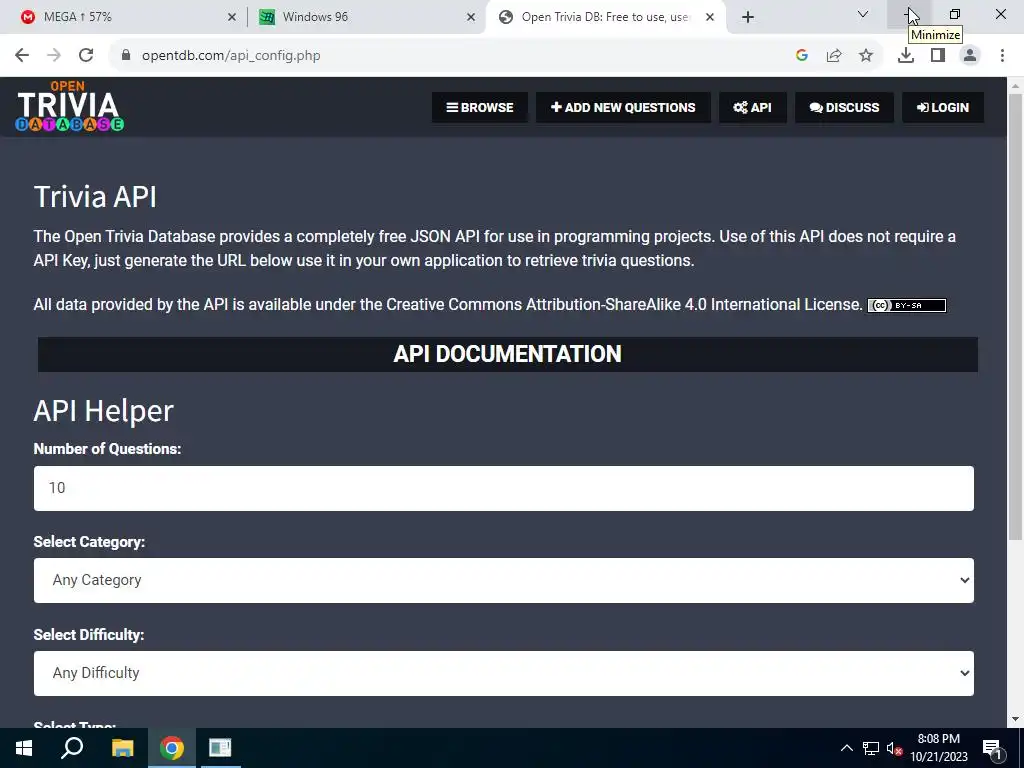Click the forward navigation arrow
Screen dimensions: 1024x768
point(54,56)
